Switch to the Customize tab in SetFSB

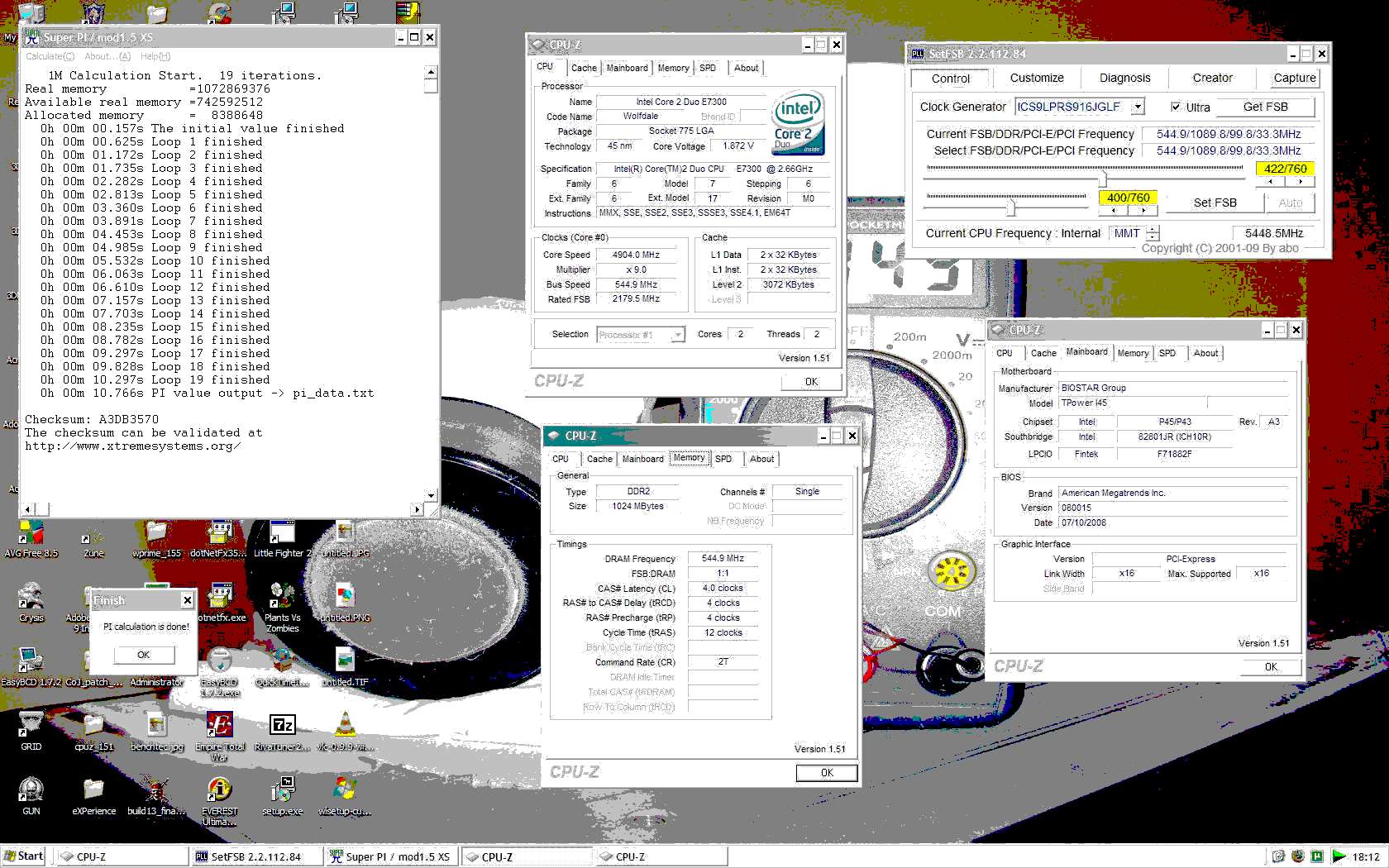1037,78
